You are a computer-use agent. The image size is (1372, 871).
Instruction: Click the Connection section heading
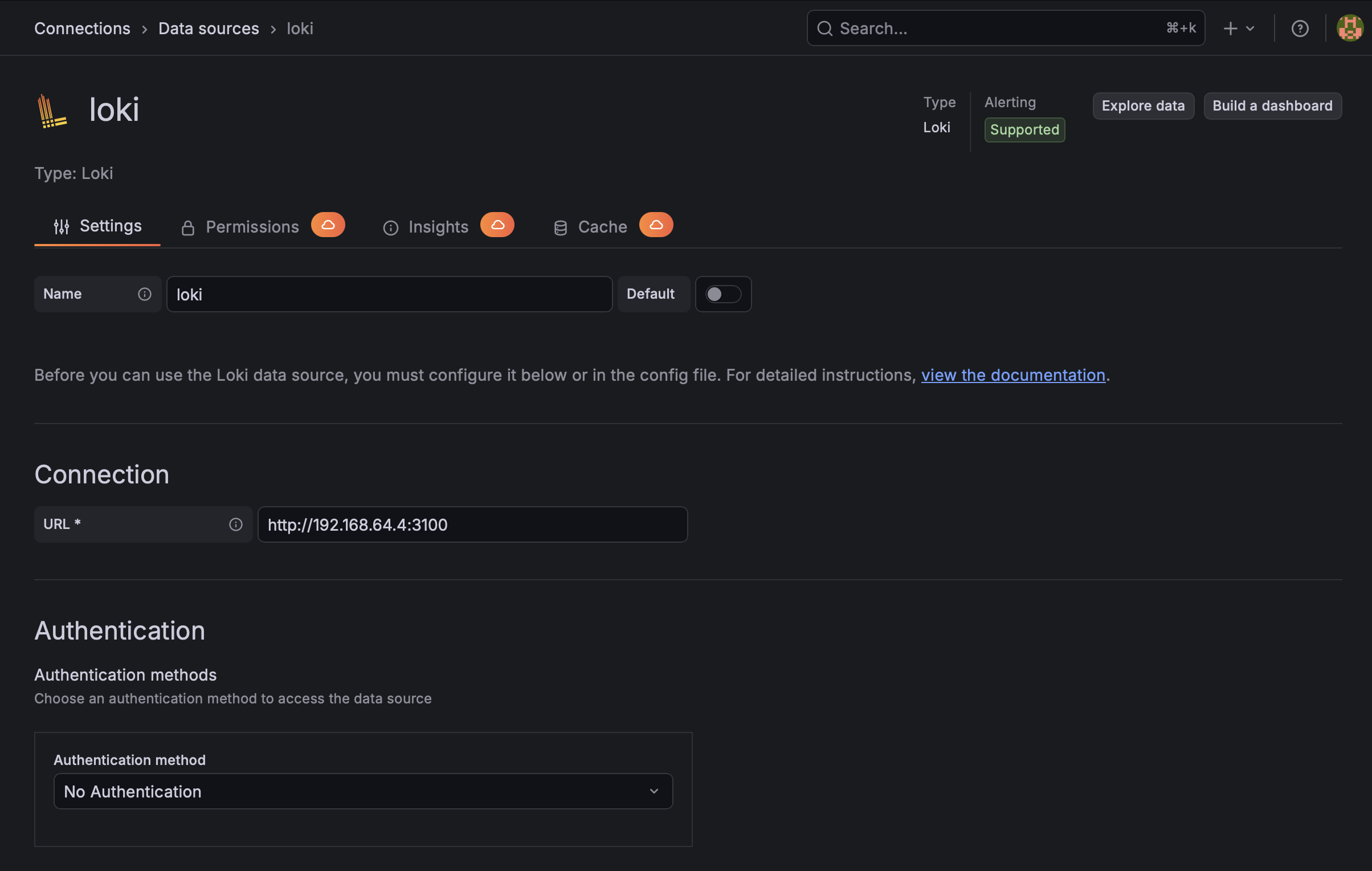pos(102,474)
